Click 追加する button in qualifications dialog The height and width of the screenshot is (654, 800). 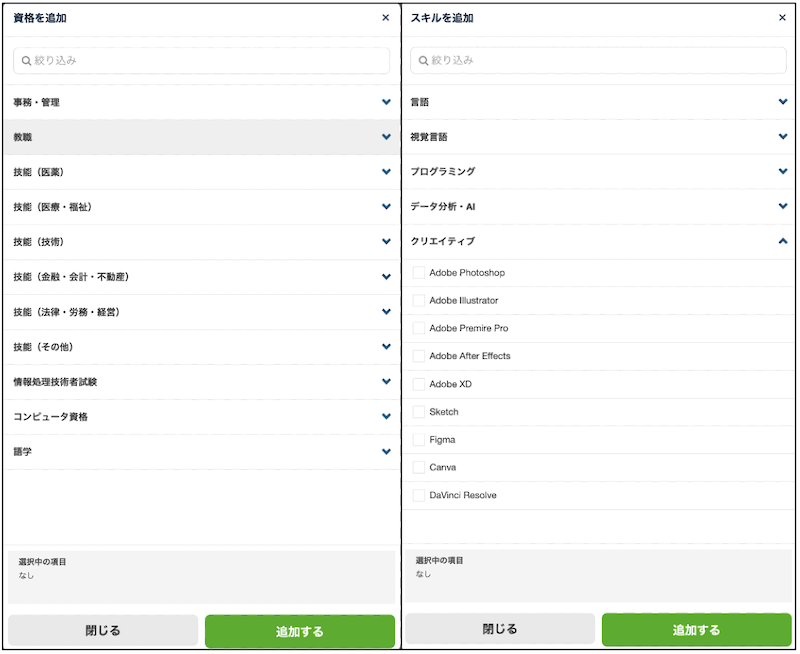click(x=300, y=632)
